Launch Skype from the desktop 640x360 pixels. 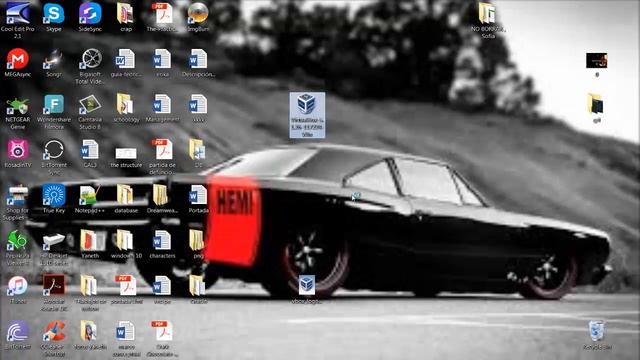pyautogui.click(x=54, y=17)
